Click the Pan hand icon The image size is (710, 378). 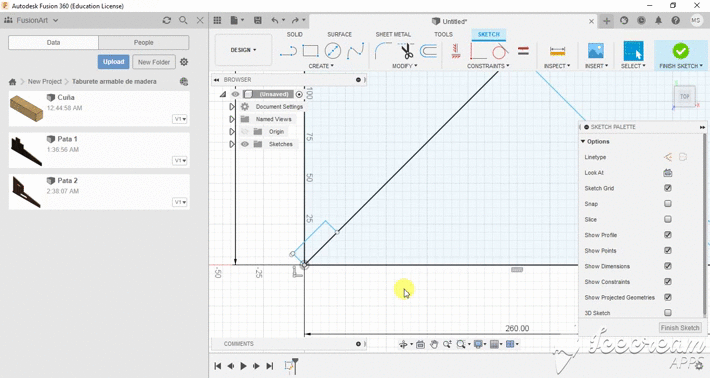pyautogui.click(x=434, y=345)
